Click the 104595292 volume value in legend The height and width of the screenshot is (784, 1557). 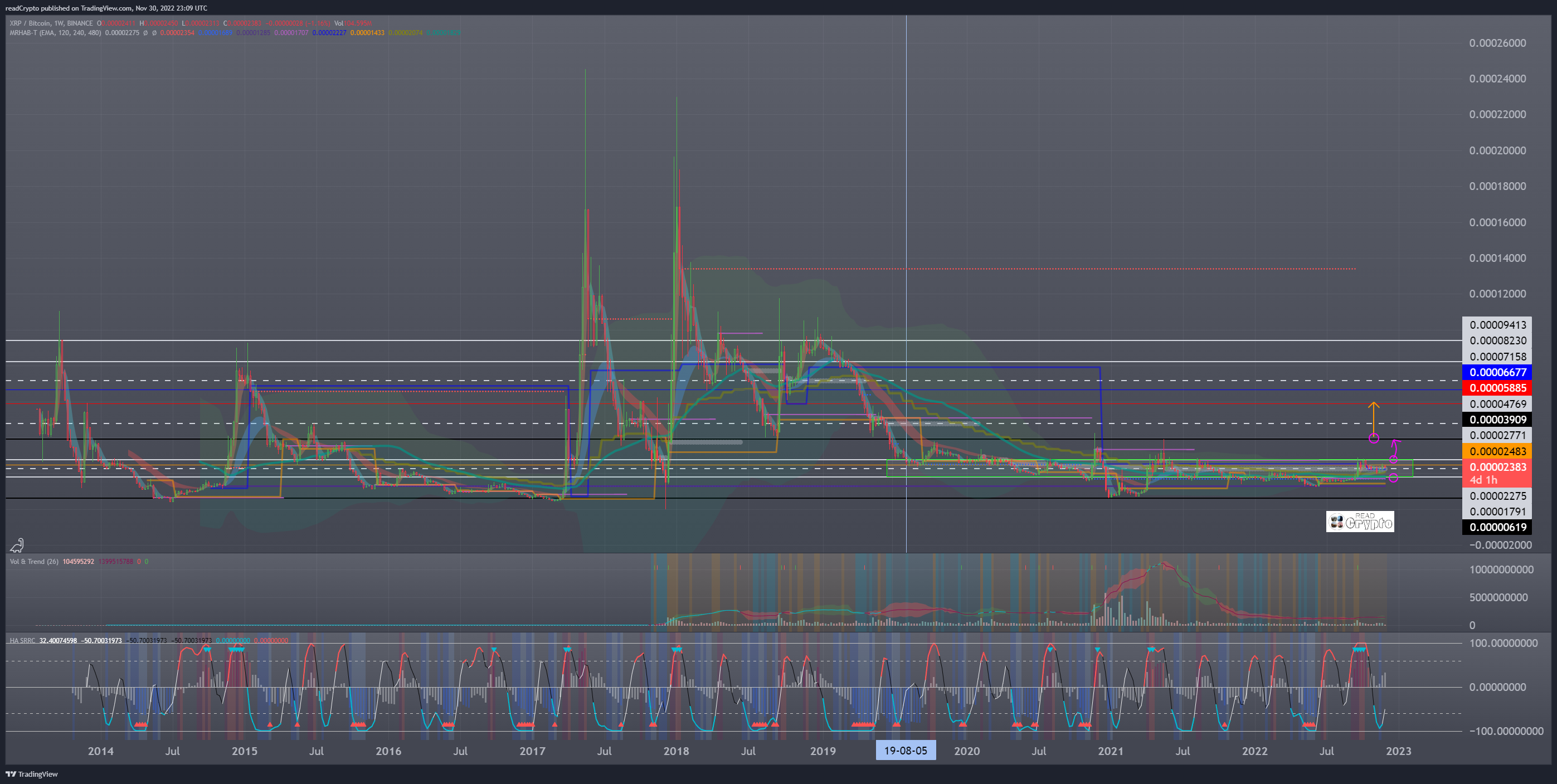click(x=78, y=562)
